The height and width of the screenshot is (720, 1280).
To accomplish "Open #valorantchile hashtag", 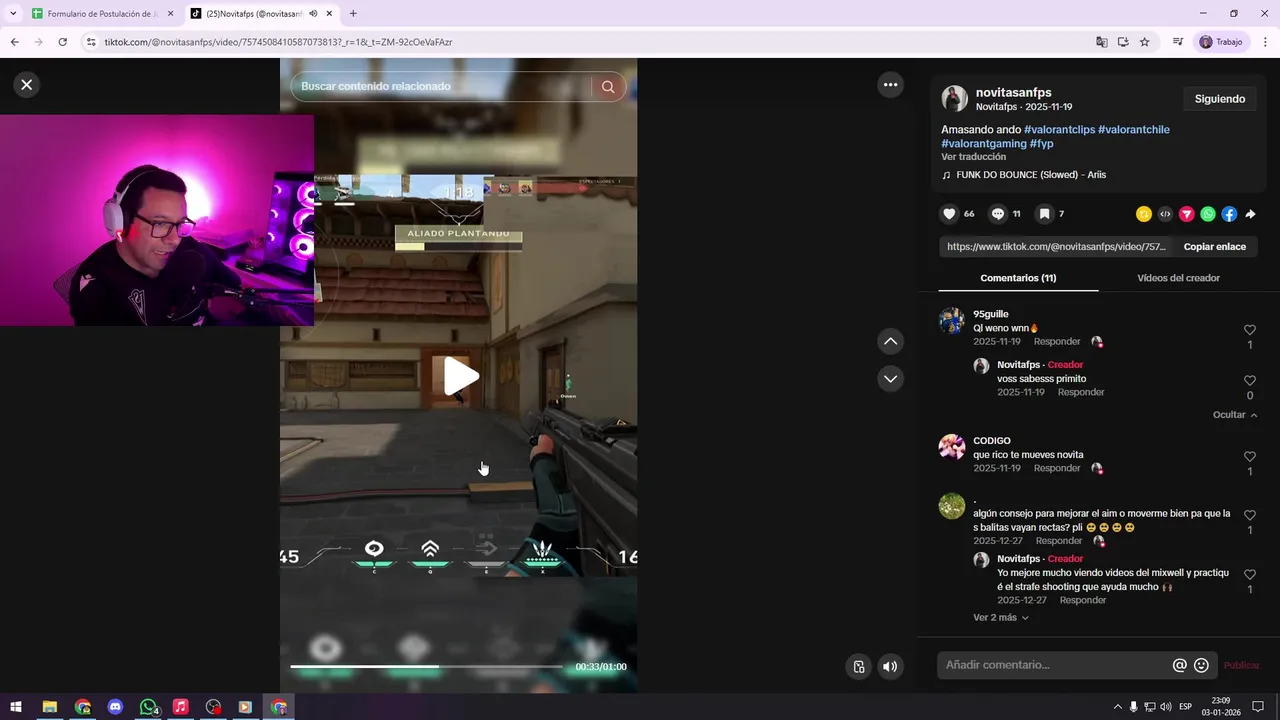I will 1133,130.
